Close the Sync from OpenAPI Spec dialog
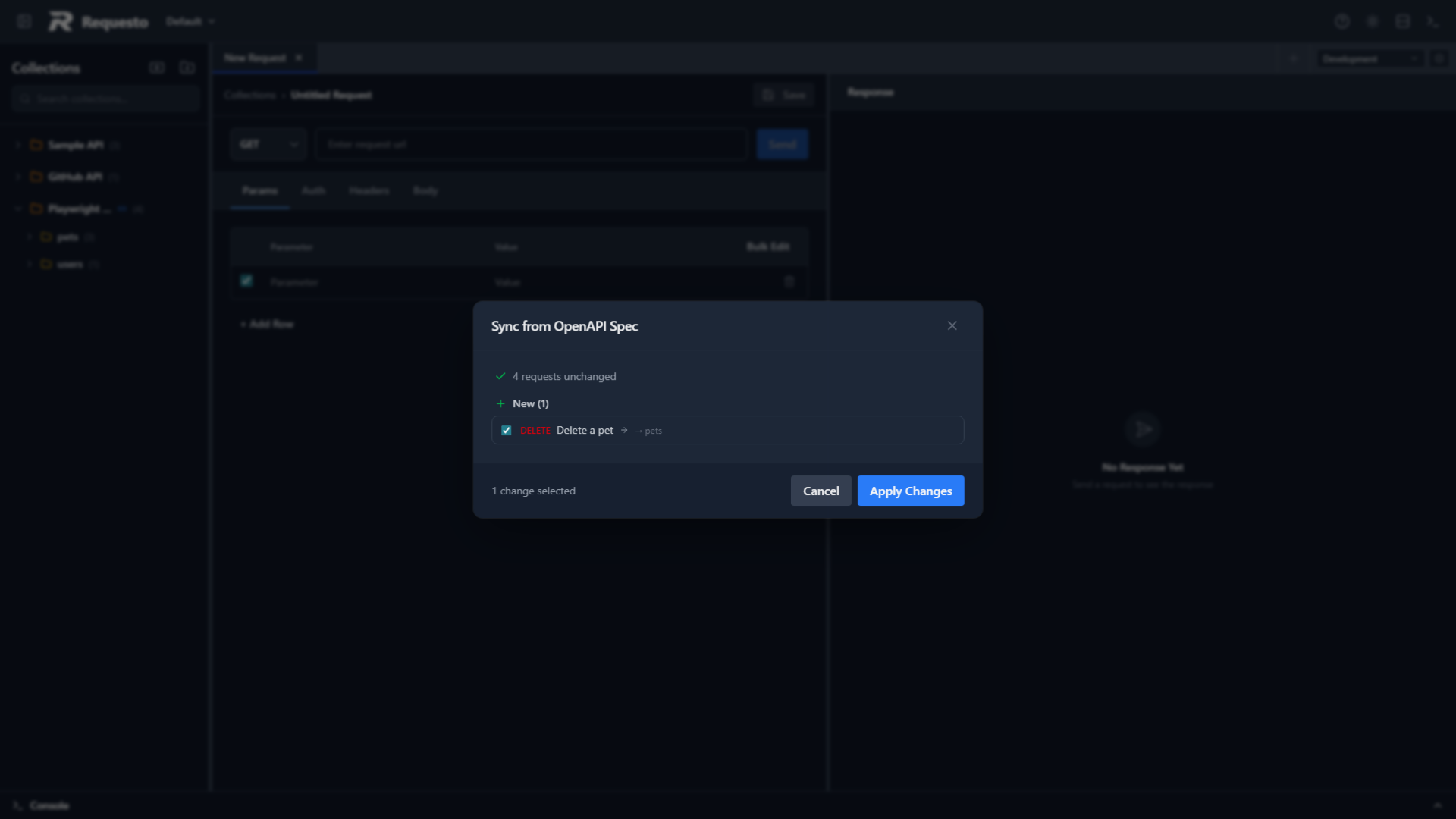 pos(952,325)
